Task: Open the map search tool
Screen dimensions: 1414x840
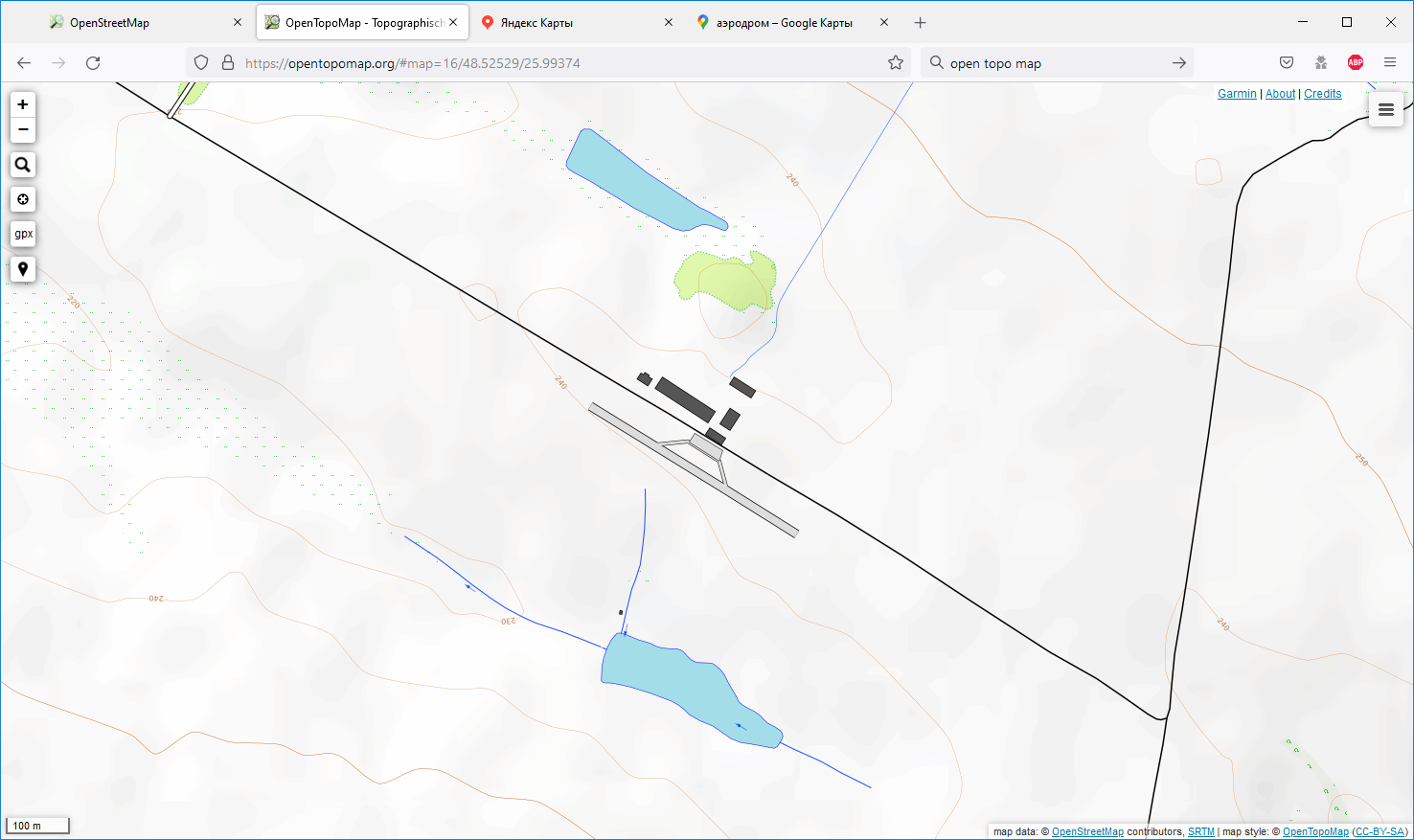Action: pos(23,165)
